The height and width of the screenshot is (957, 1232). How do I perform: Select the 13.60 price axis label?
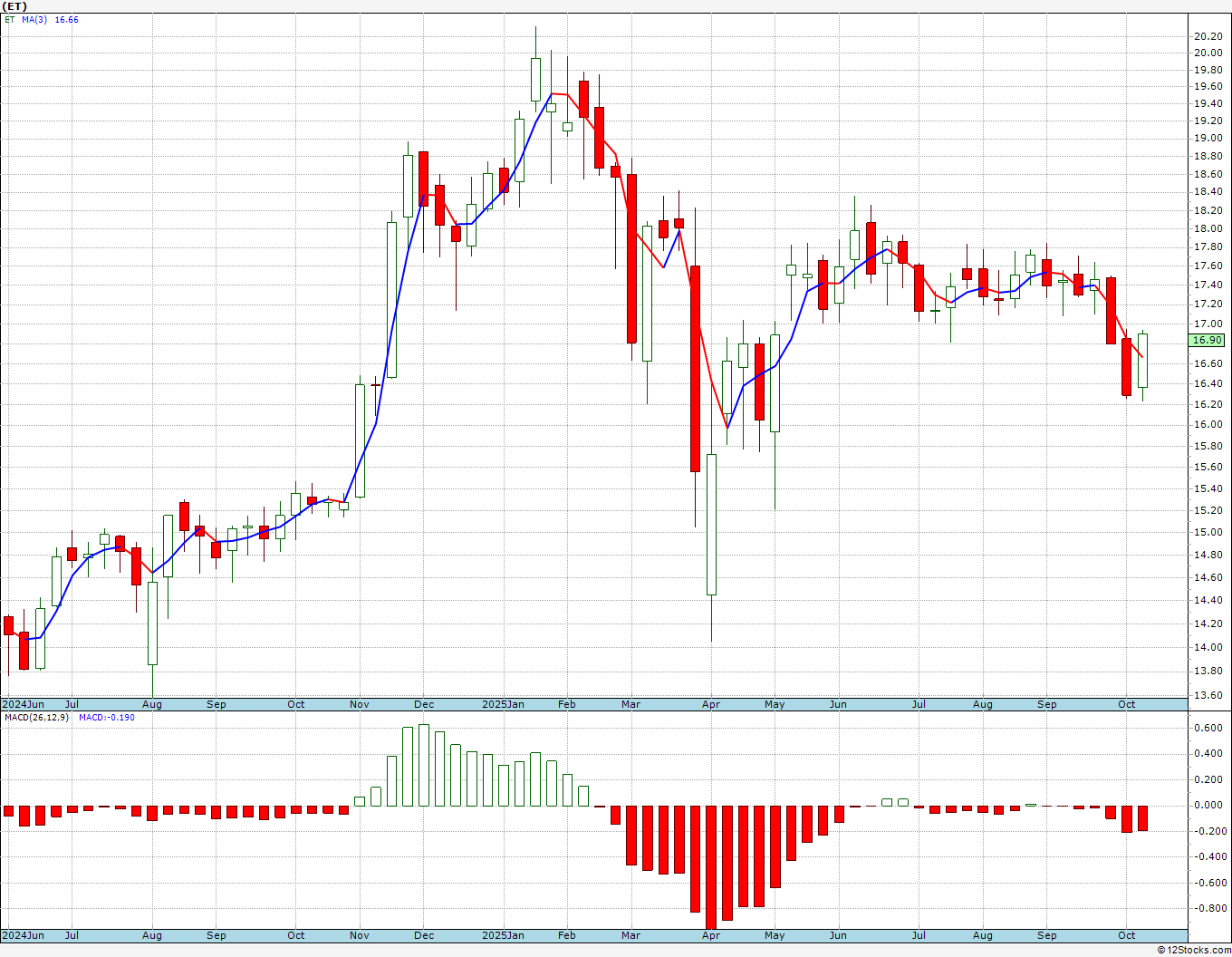click(1207, 695)
